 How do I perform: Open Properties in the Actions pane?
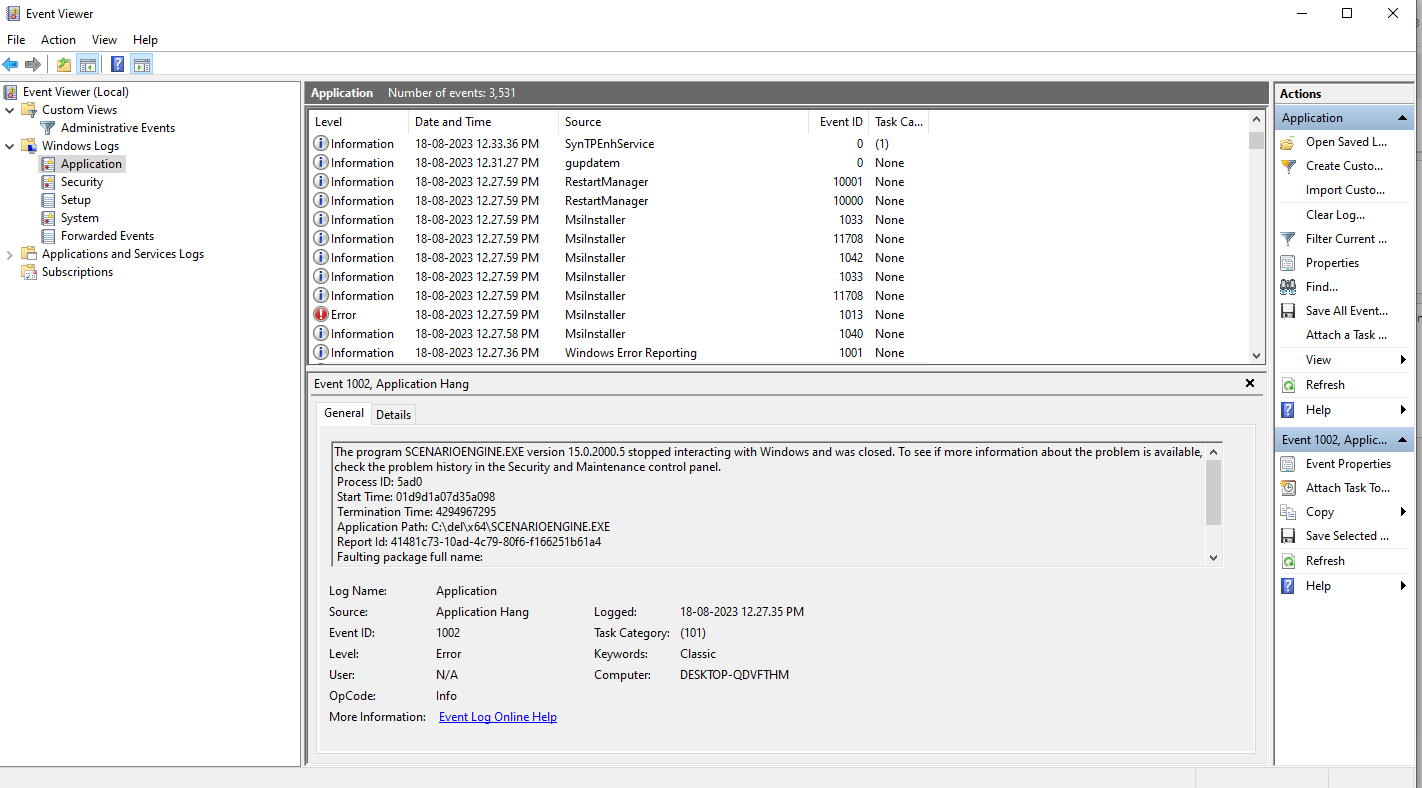[x=1332, y=263]
